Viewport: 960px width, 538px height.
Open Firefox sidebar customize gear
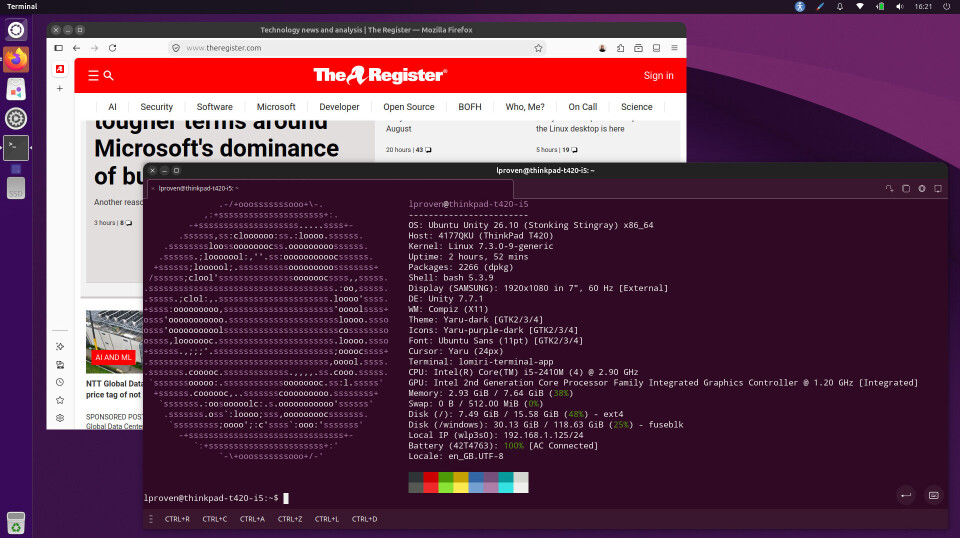[x=60, y=417]
